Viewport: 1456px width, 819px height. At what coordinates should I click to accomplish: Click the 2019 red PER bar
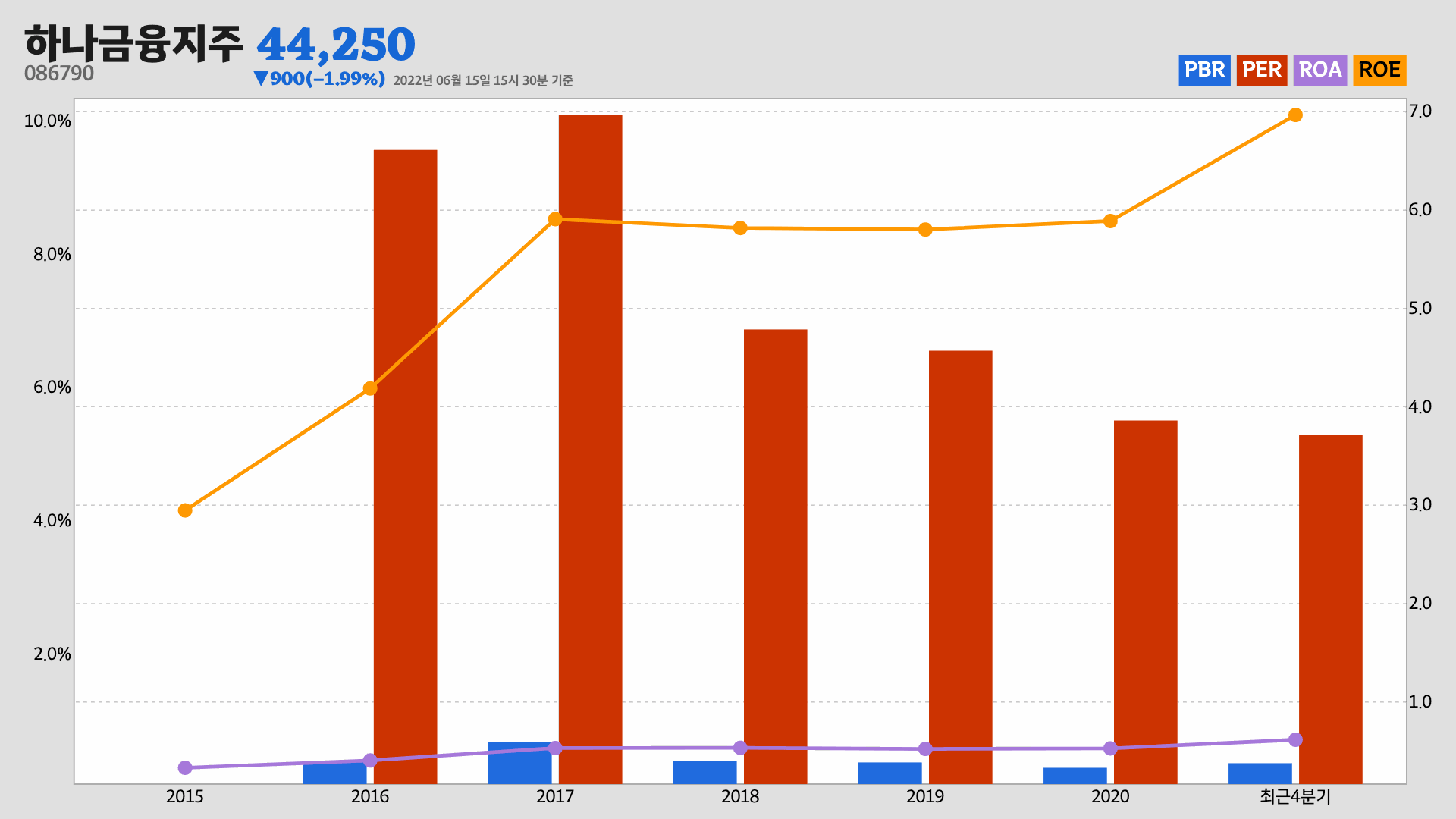point(961,567)
